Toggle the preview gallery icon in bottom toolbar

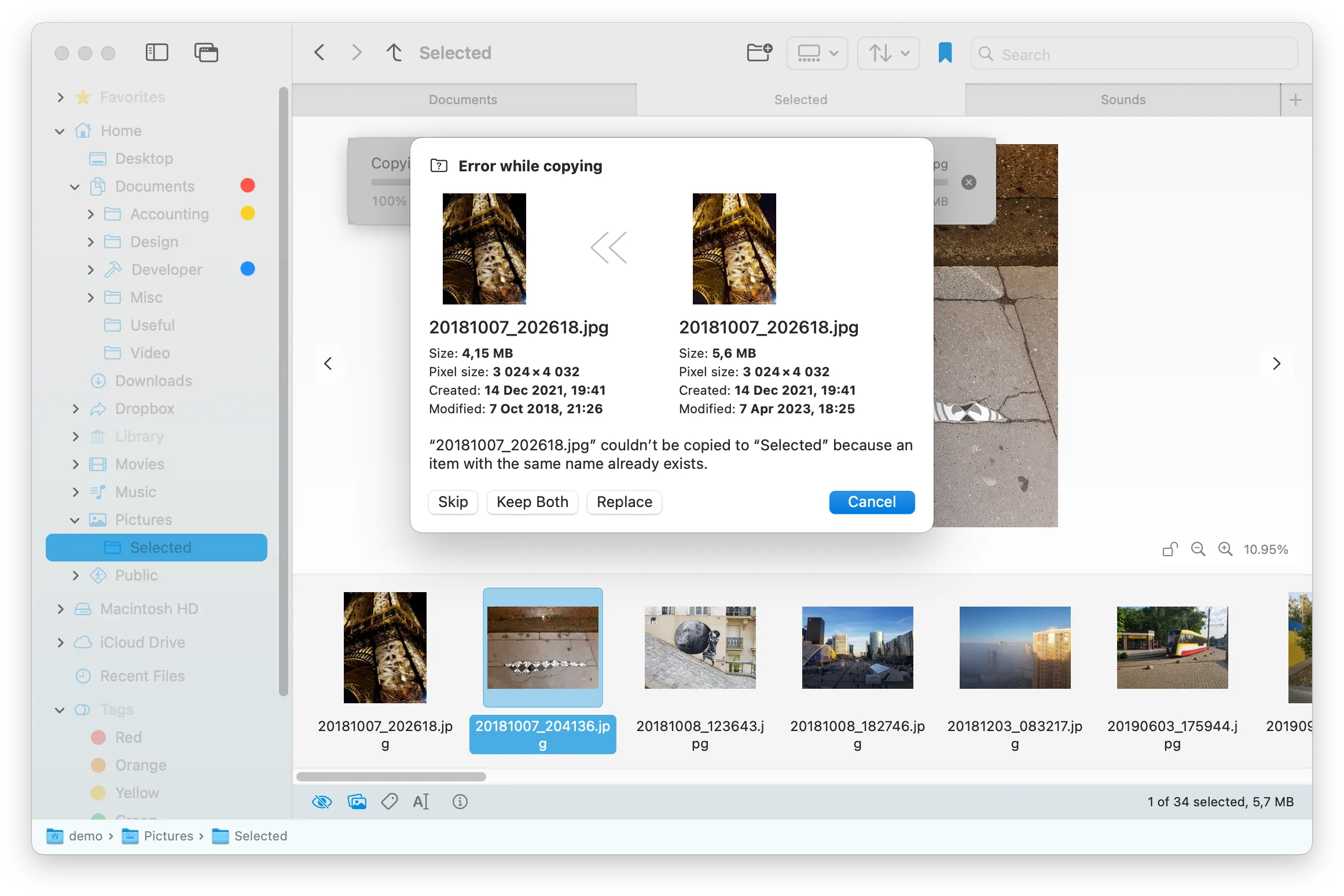coord(357,802)
